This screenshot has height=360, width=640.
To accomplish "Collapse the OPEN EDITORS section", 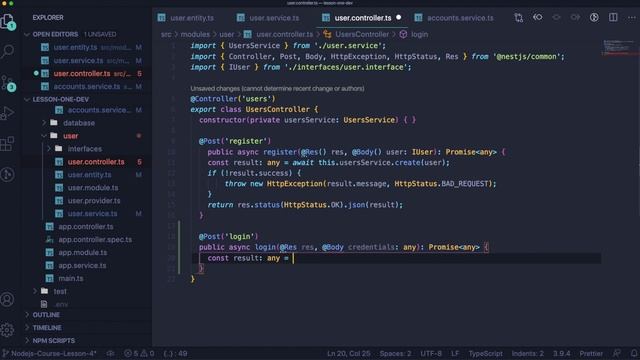I will 27,34.
